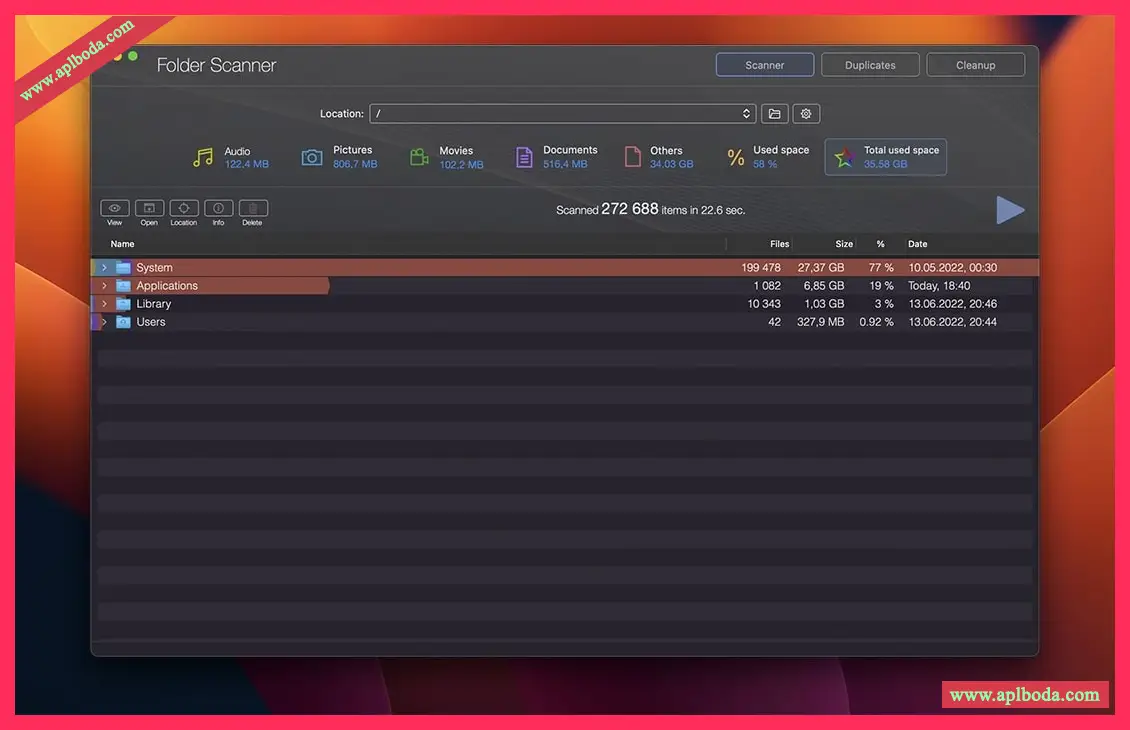
Task: Sort by the Size column header
Action: [x=844, y=244]
